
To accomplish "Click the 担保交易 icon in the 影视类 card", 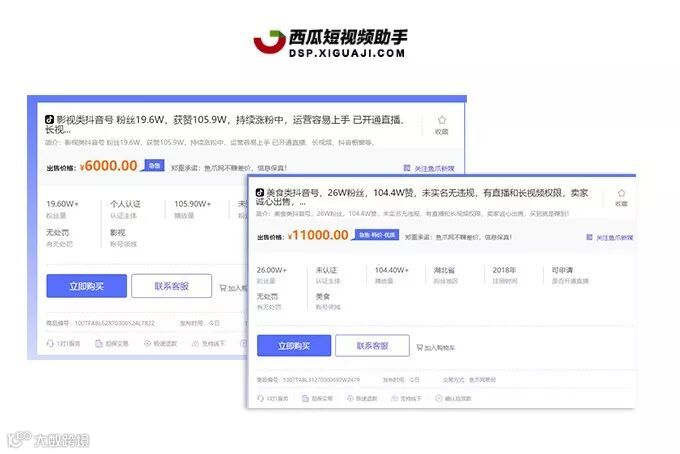I will (x=98, y=343).
